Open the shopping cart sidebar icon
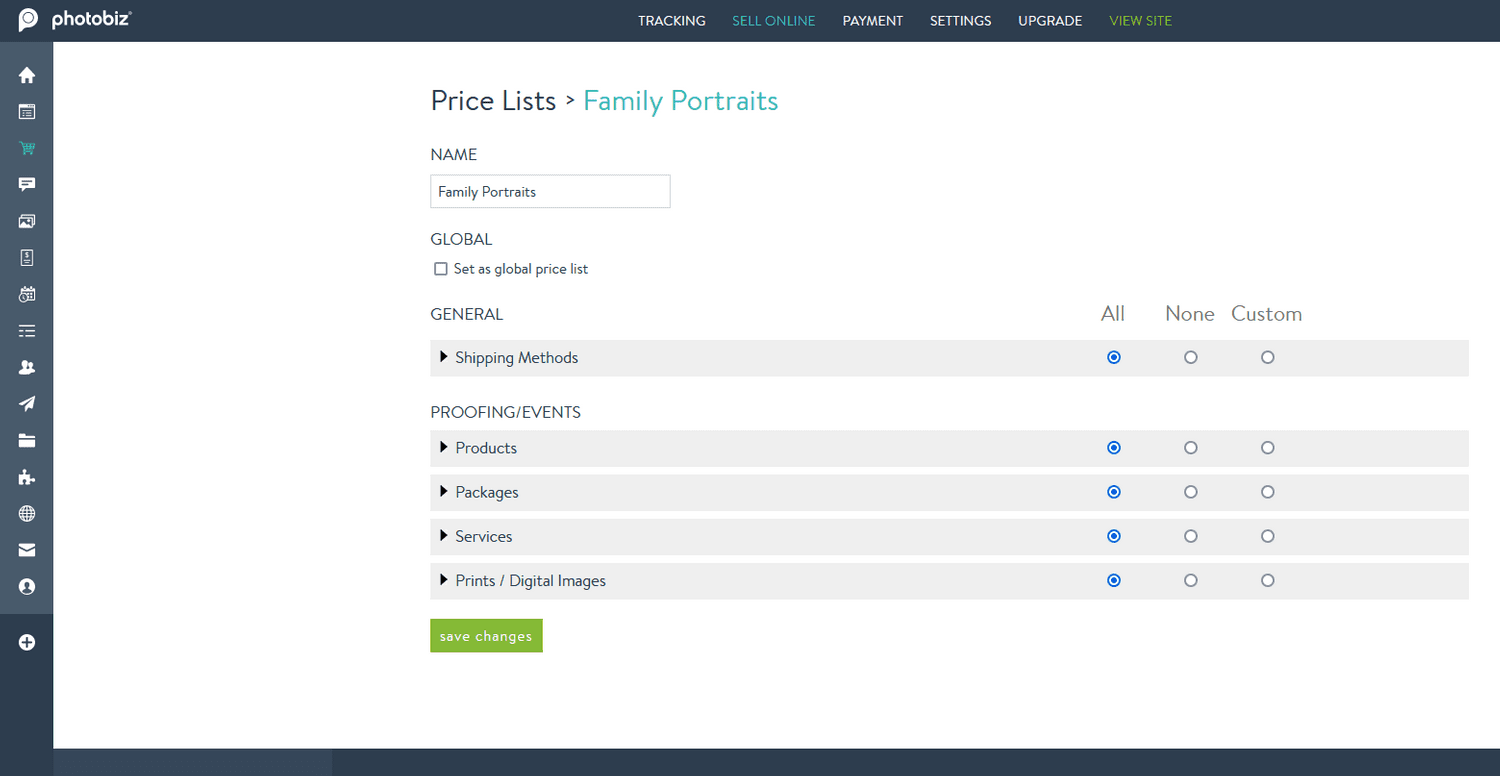This screenshot has height=776, width=1500. pyautogui.click(x=27, y=148)
